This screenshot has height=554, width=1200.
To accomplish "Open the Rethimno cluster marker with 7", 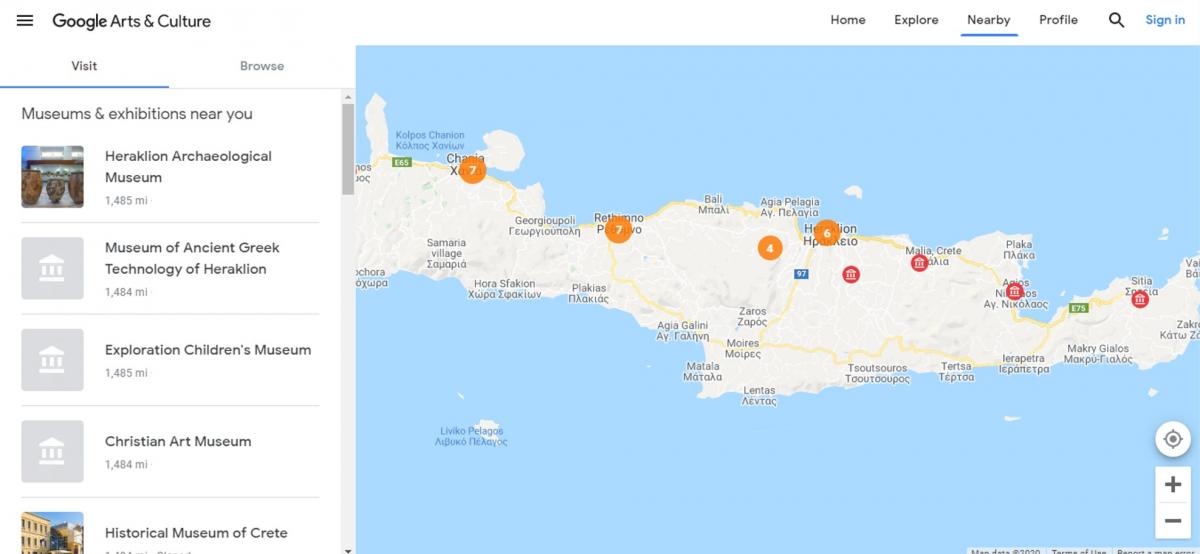I will (x=618, y=230).
